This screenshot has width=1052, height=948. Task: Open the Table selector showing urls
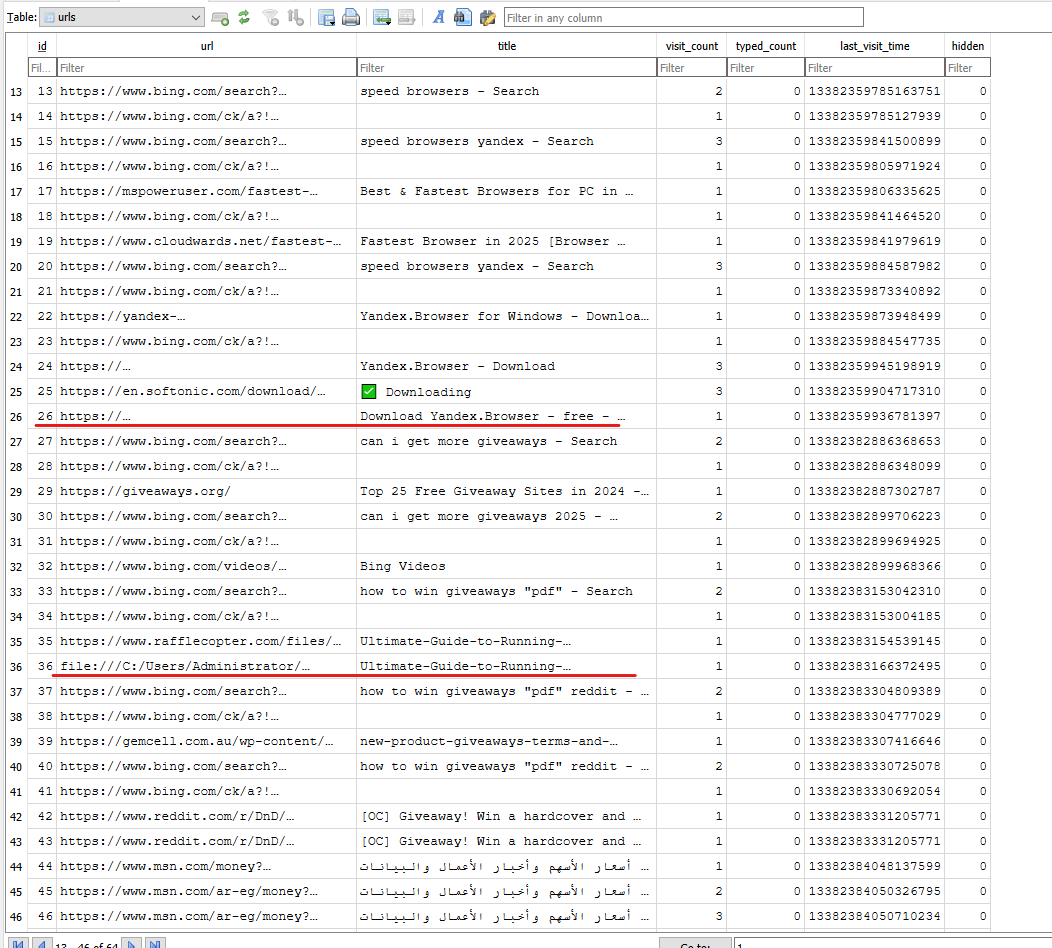[121, 17]
